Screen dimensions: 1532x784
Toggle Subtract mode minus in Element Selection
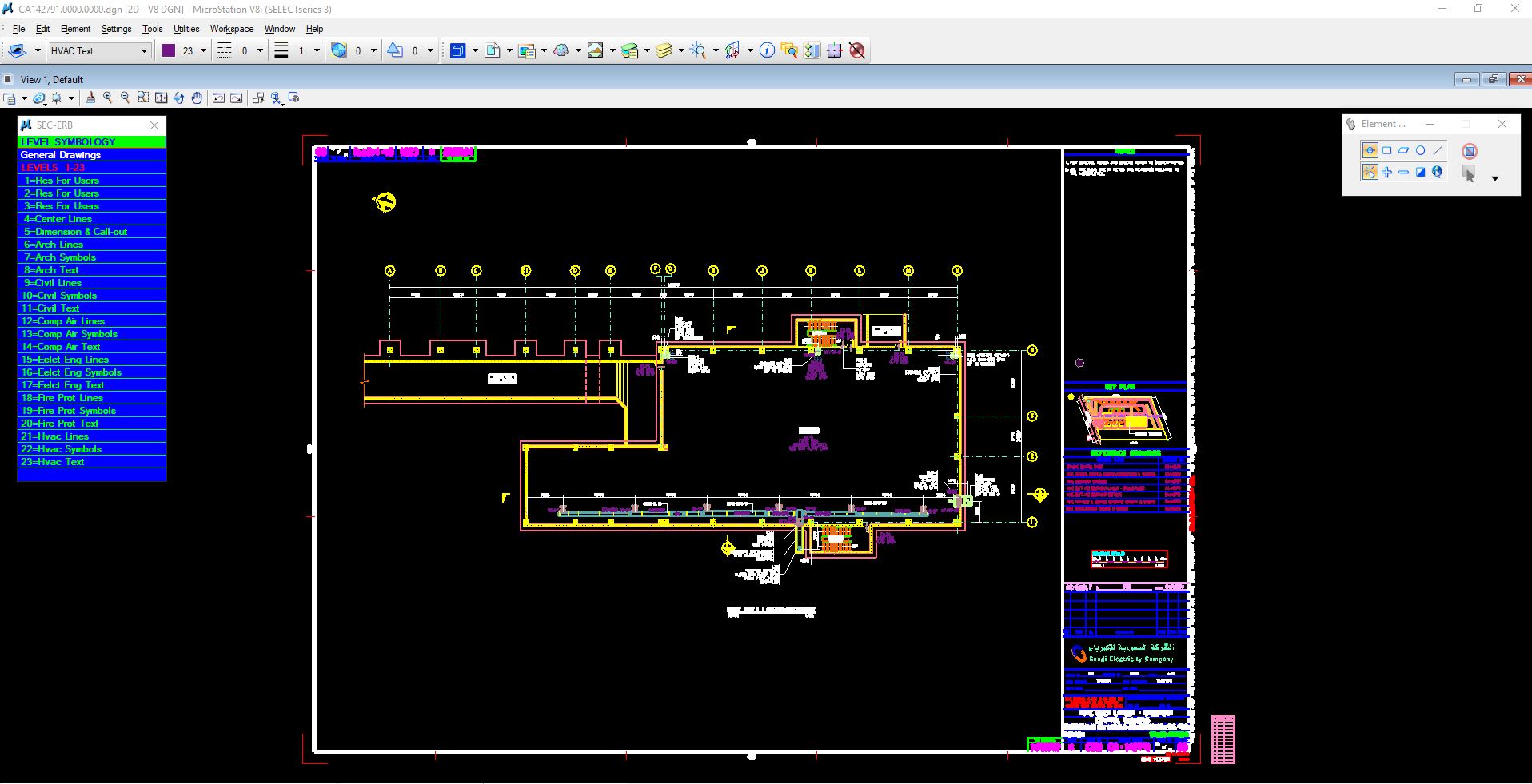(x=1403, y=172)
